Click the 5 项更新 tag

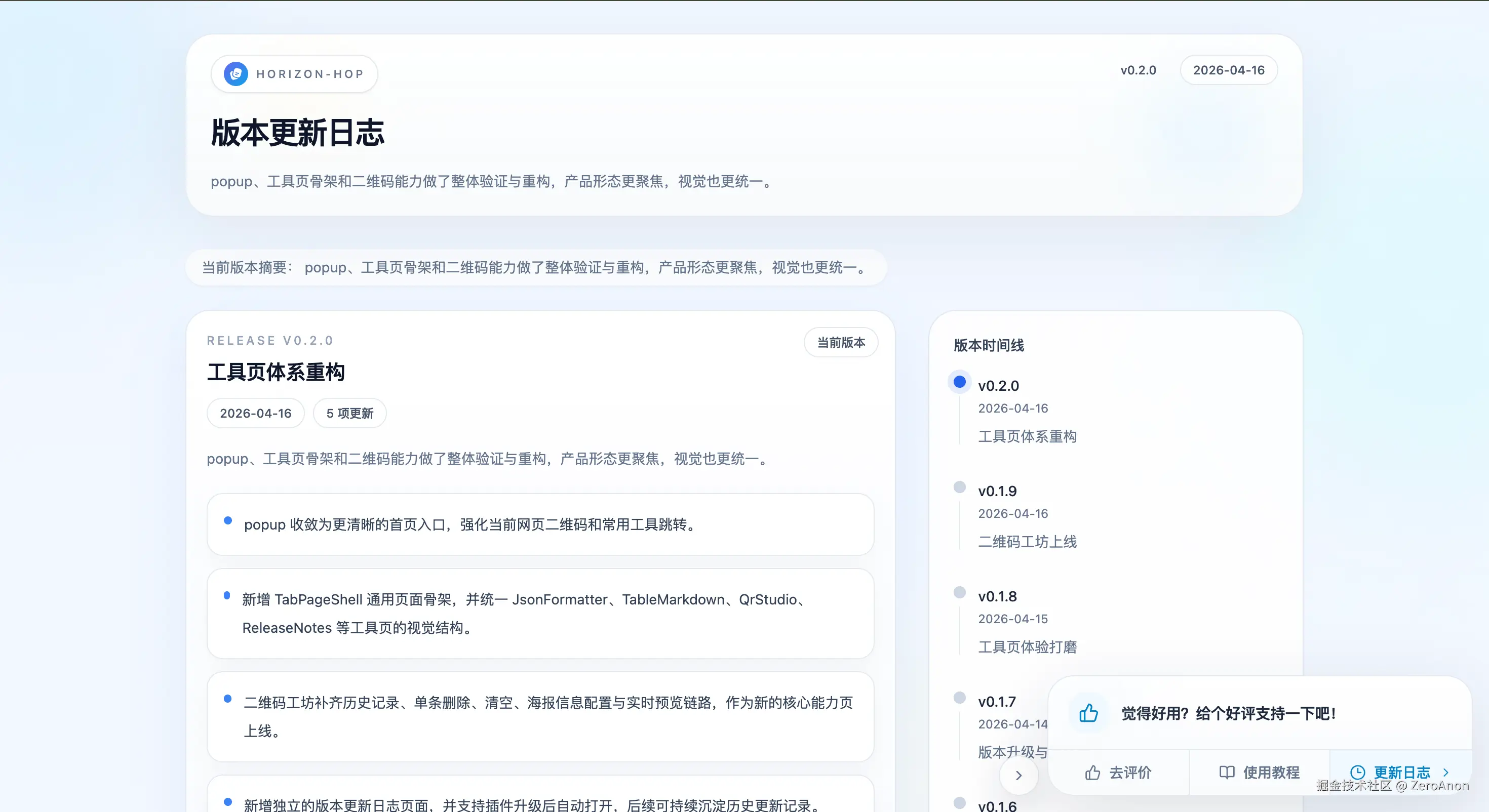pos(349,413)
